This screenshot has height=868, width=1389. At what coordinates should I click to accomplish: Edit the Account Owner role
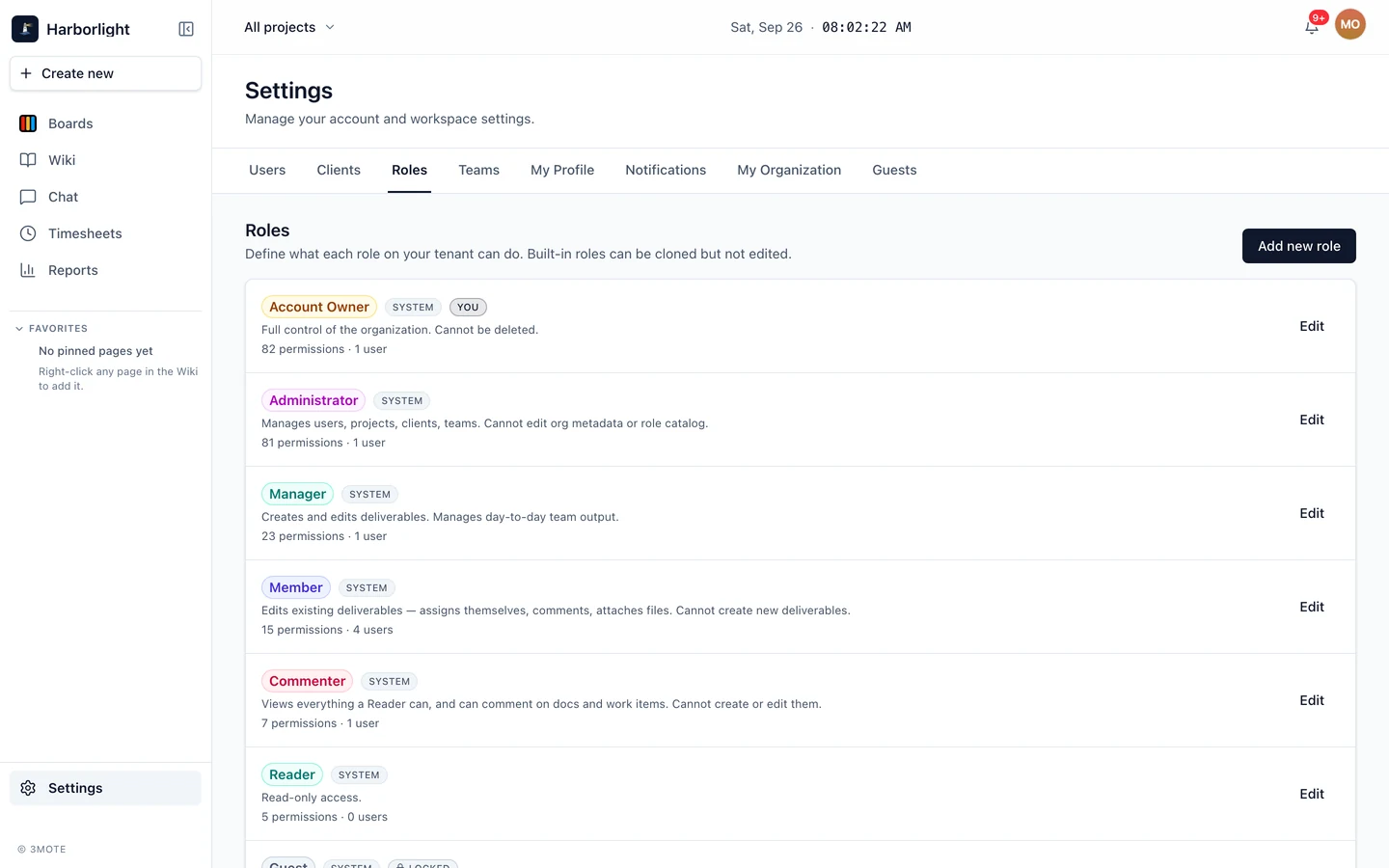click(x=1312, y=326)
